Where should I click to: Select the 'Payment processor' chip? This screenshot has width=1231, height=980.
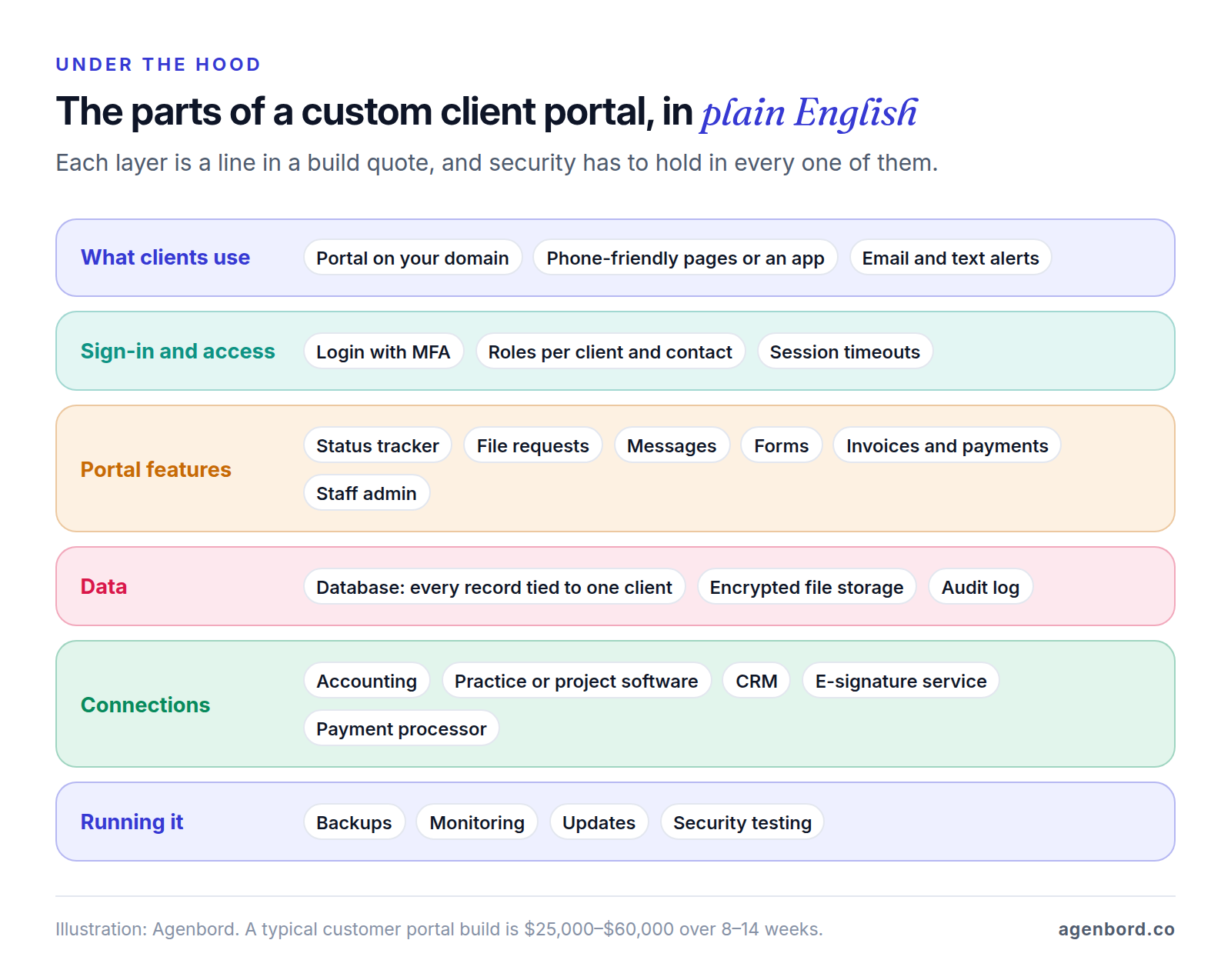[401, 728]
